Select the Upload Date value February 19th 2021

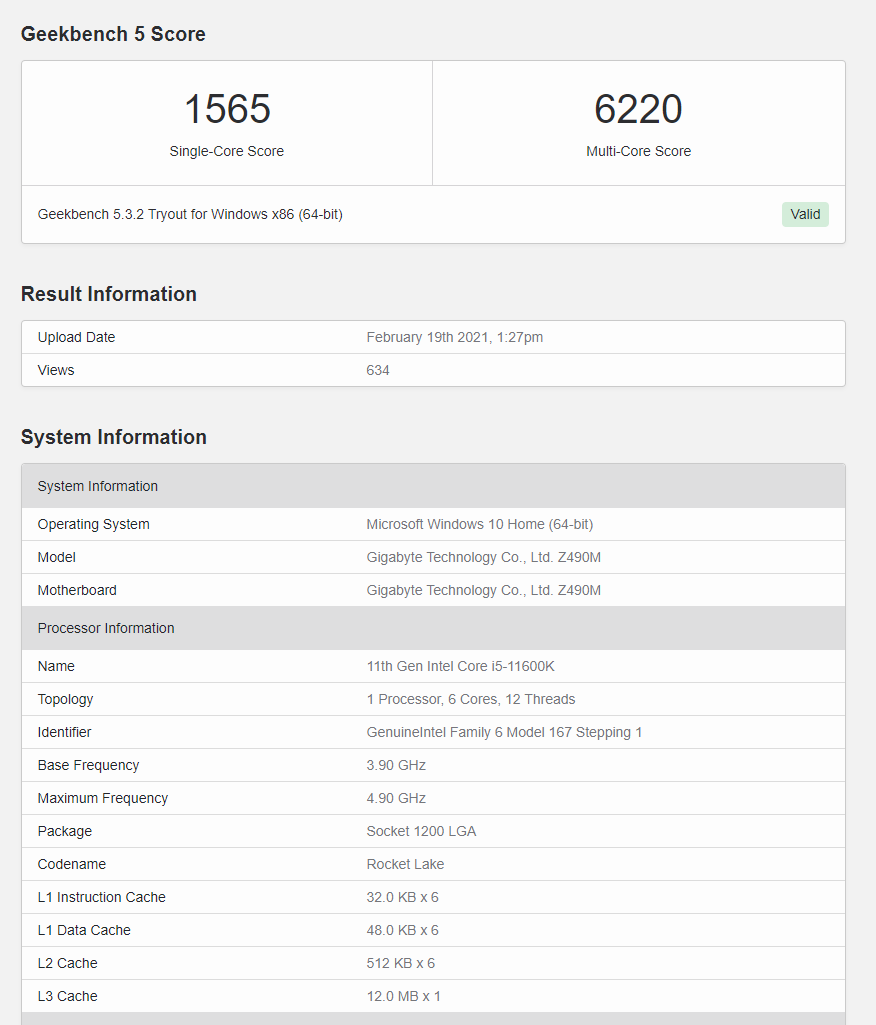click(x=454, y=337)
